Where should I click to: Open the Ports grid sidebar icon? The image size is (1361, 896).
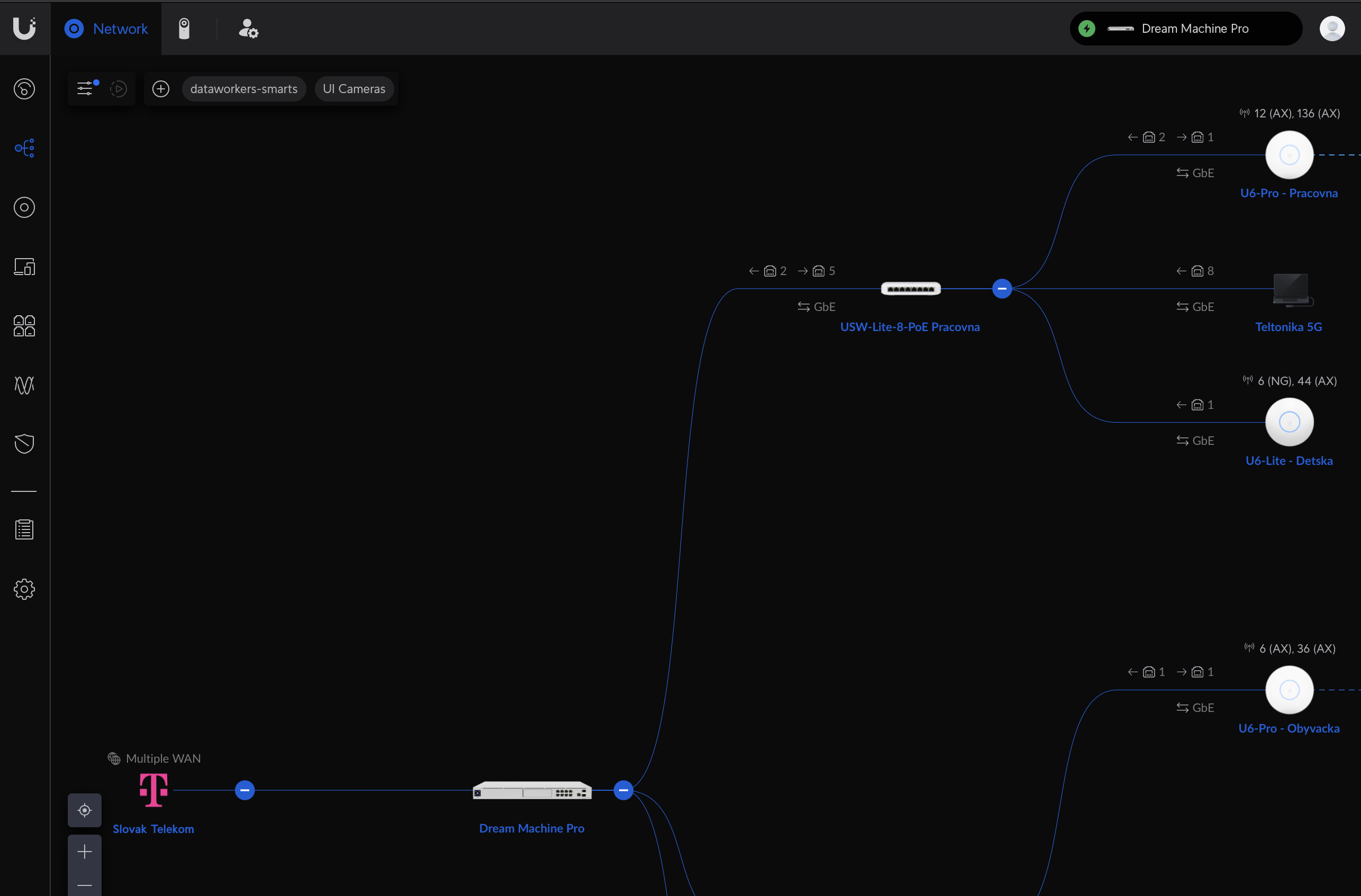(x=24, y=326)
